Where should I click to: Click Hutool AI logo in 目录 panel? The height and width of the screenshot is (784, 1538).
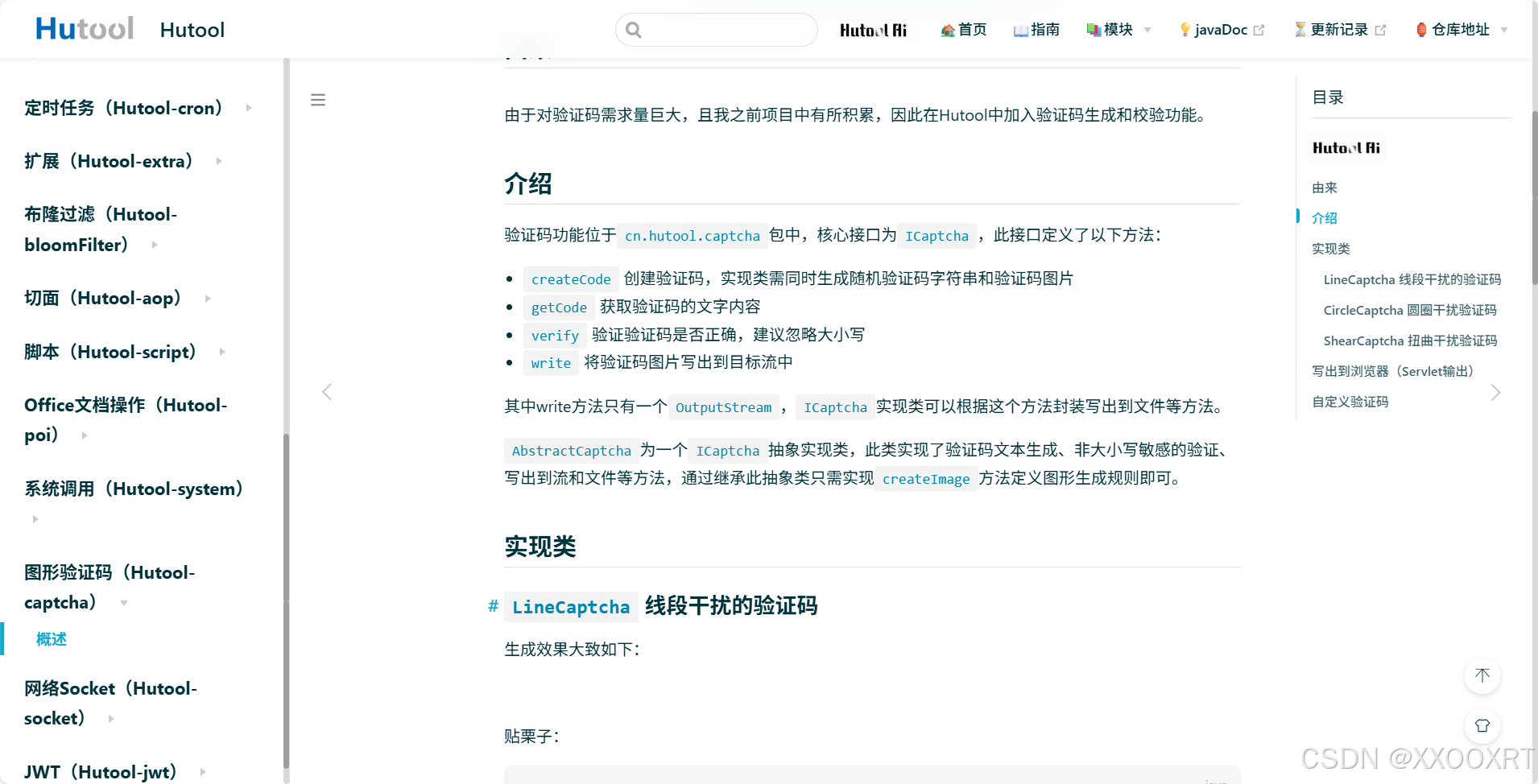point(1347,147)
